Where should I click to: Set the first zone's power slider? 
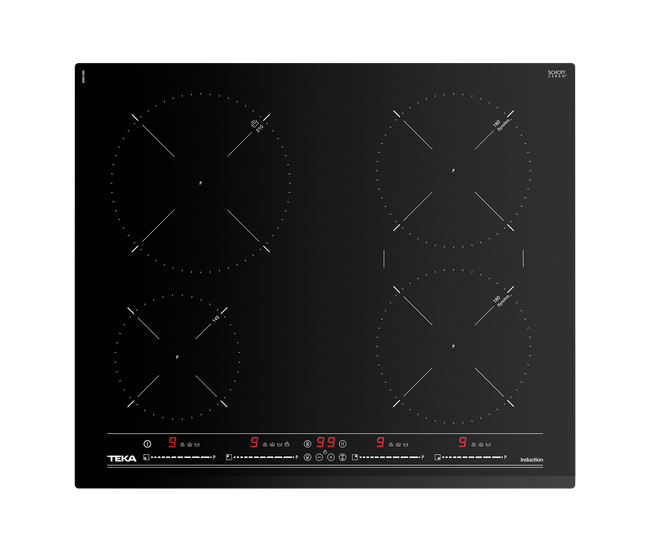click(x=180, y=457)
